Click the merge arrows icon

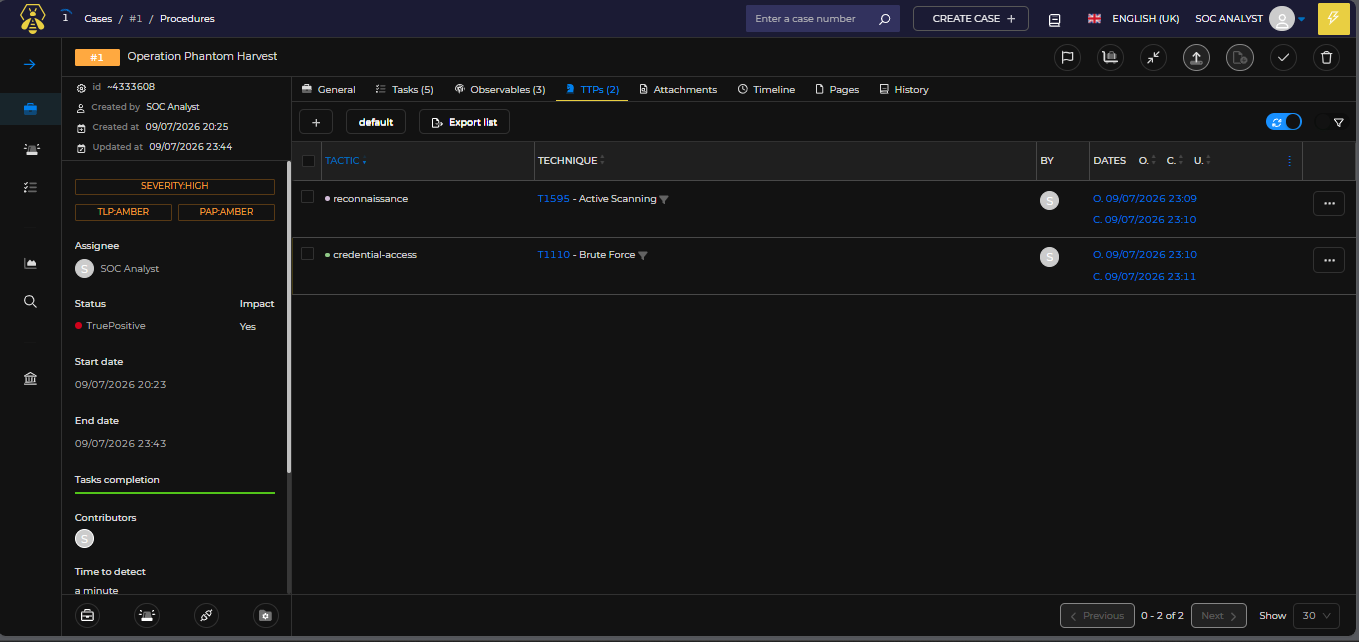coord(1153,58)
